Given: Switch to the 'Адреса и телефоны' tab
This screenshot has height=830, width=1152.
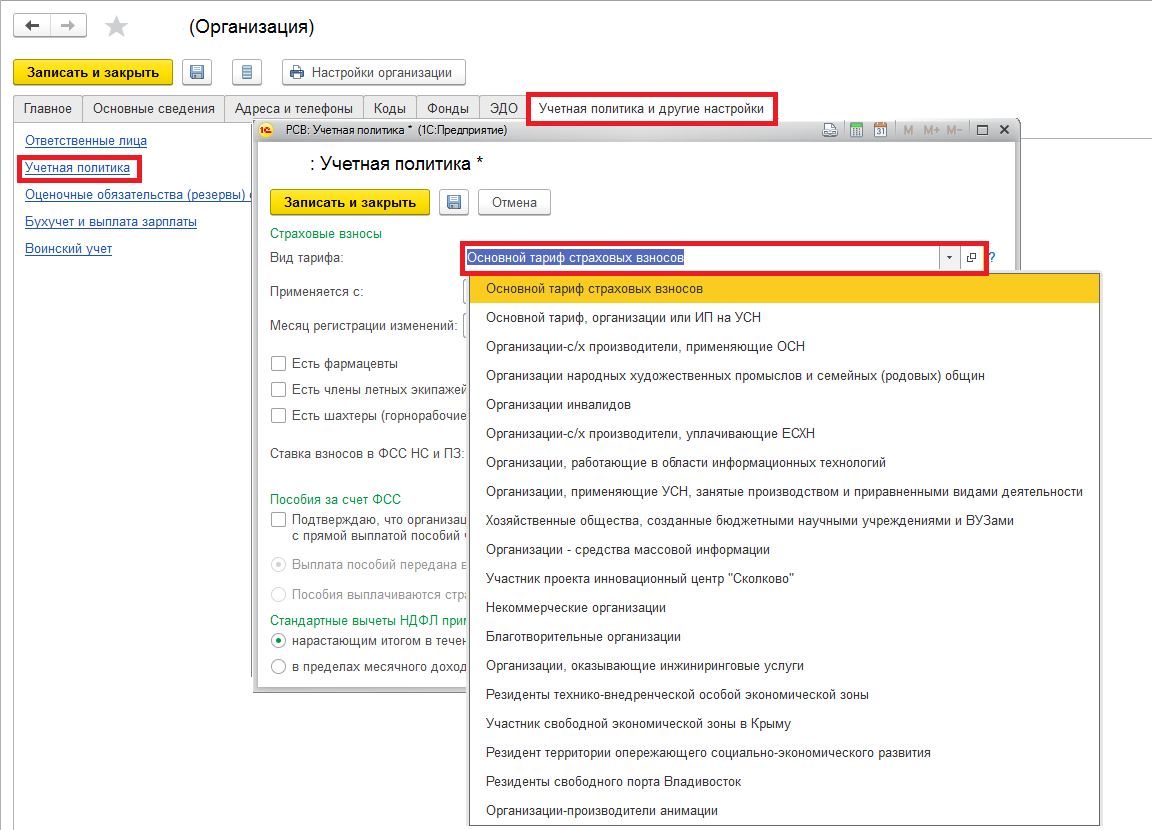Looking at the screenshot, I should 293,108.
